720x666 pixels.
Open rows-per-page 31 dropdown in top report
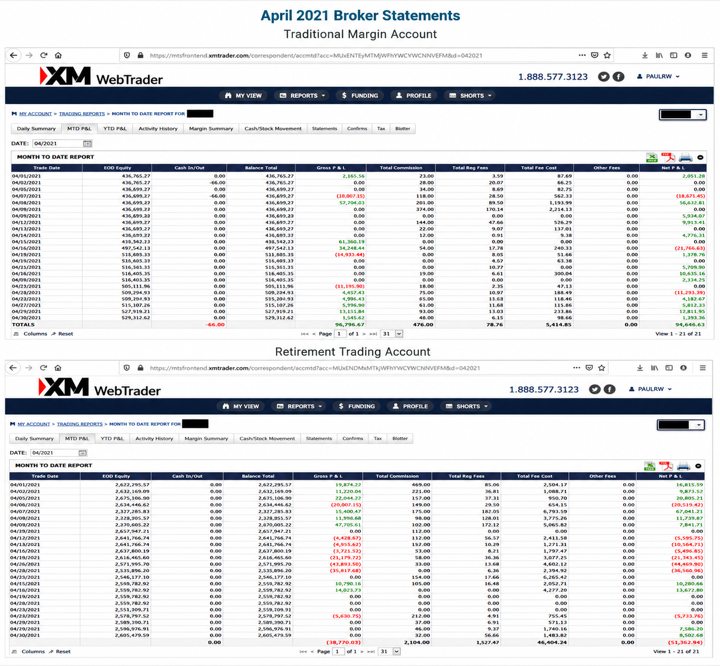coord(392,334)
